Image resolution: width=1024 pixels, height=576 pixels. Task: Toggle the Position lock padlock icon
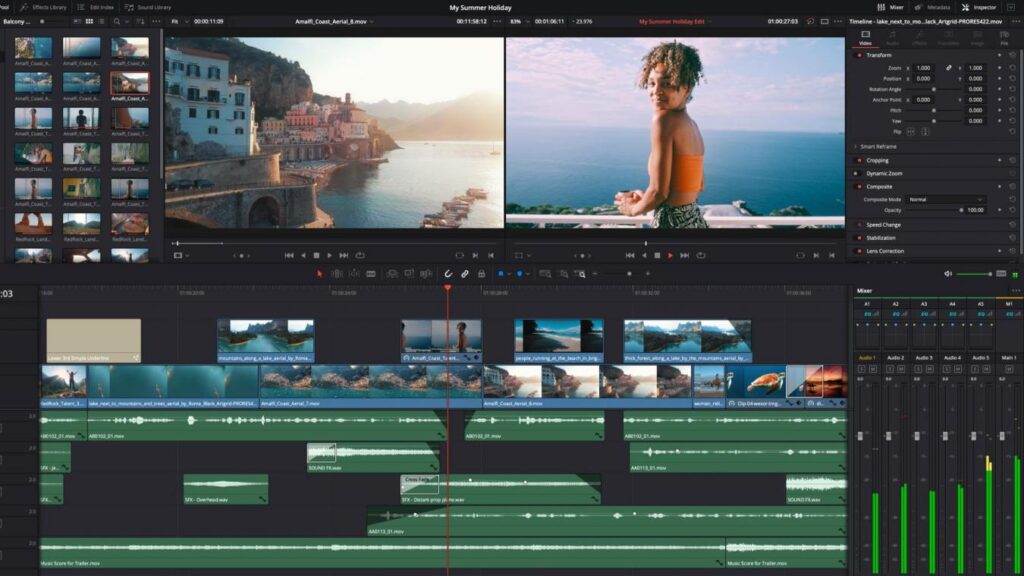click(481, 274)
